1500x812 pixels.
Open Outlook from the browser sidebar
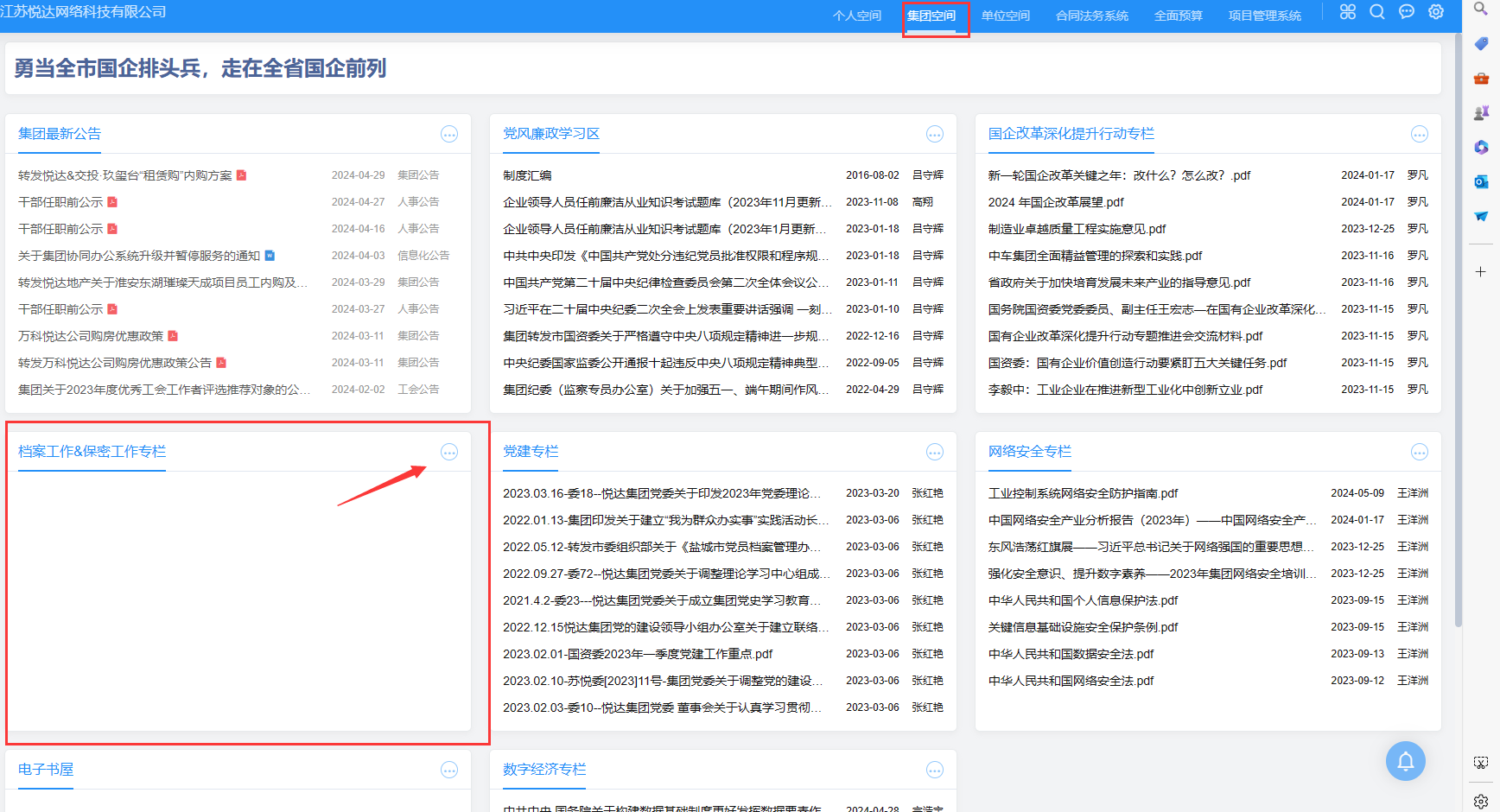tap(1481, 181)
